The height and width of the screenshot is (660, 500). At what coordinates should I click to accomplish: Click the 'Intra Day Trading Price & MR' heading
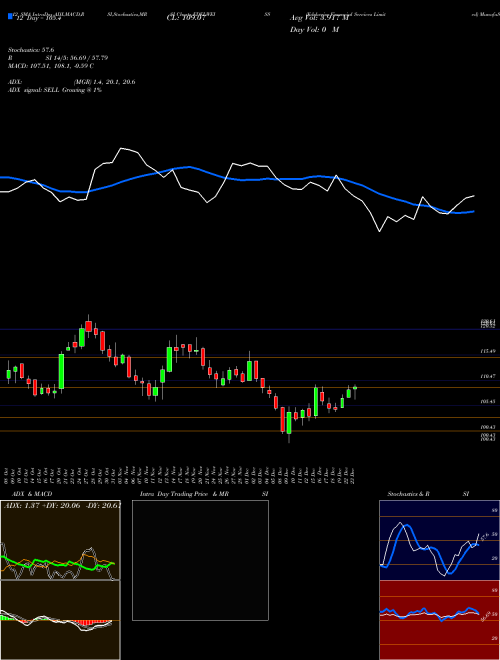point(184,494)
